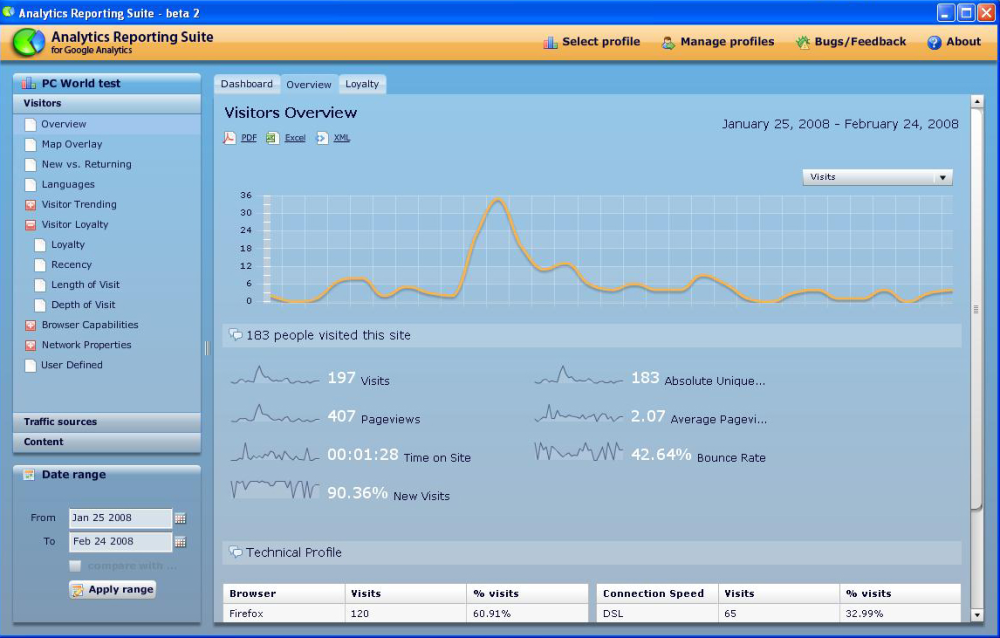Click the Select profile chart icon
The width and height of the screenshot is (1000, 638).
pos(550,42)
